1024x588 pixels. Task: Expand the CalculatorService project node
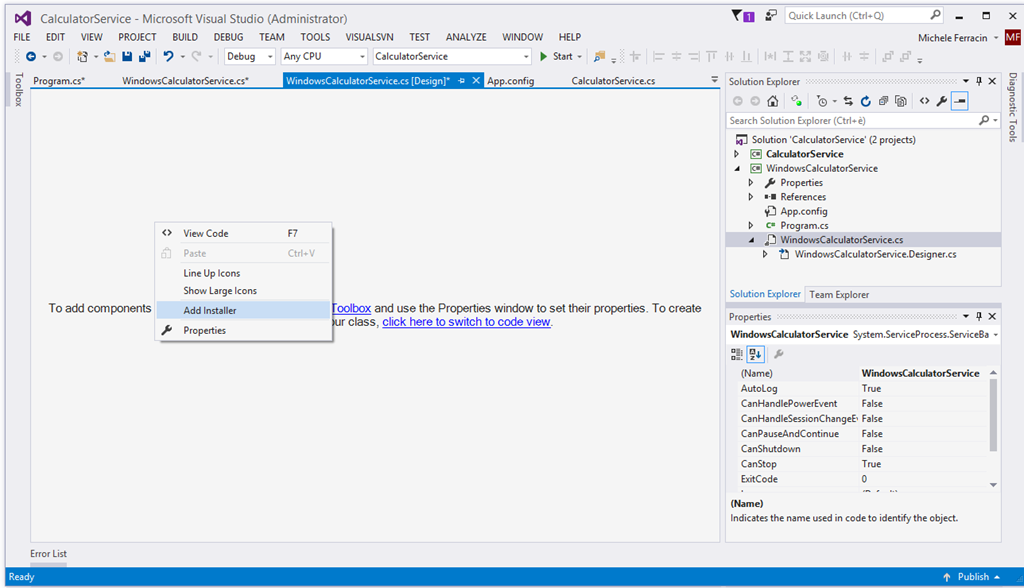[737, 154]
